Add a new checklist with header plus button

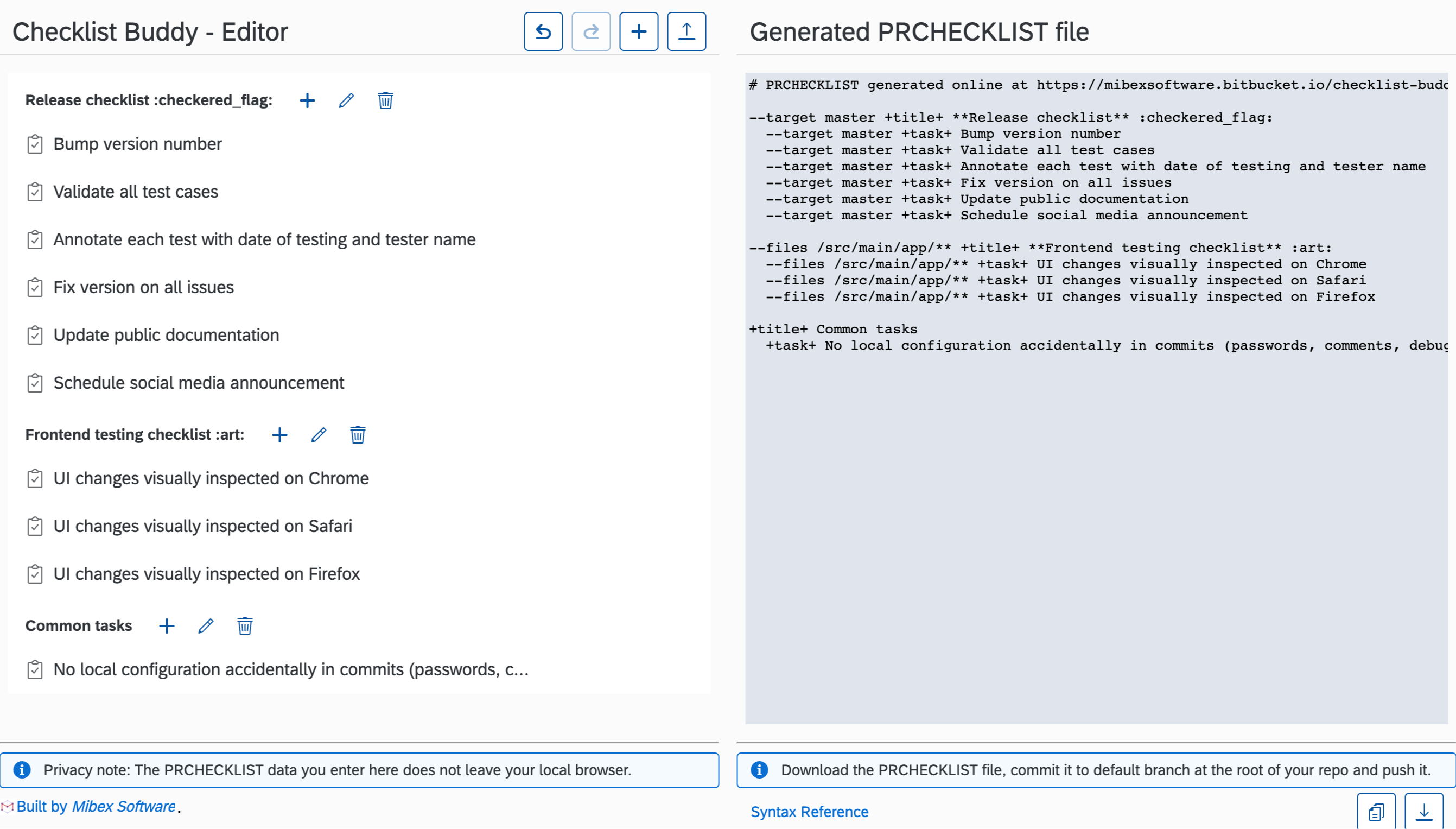(638, 32)
